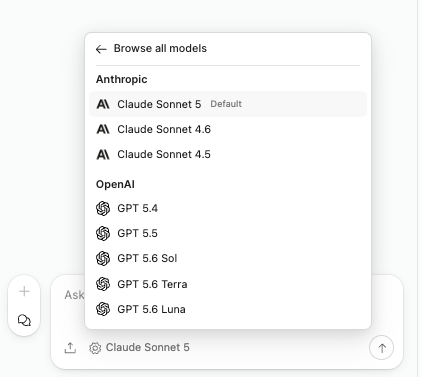Click the Default badge on Claude Sonnet 5
Screen dimensions: 421x377
click(226, 104)
